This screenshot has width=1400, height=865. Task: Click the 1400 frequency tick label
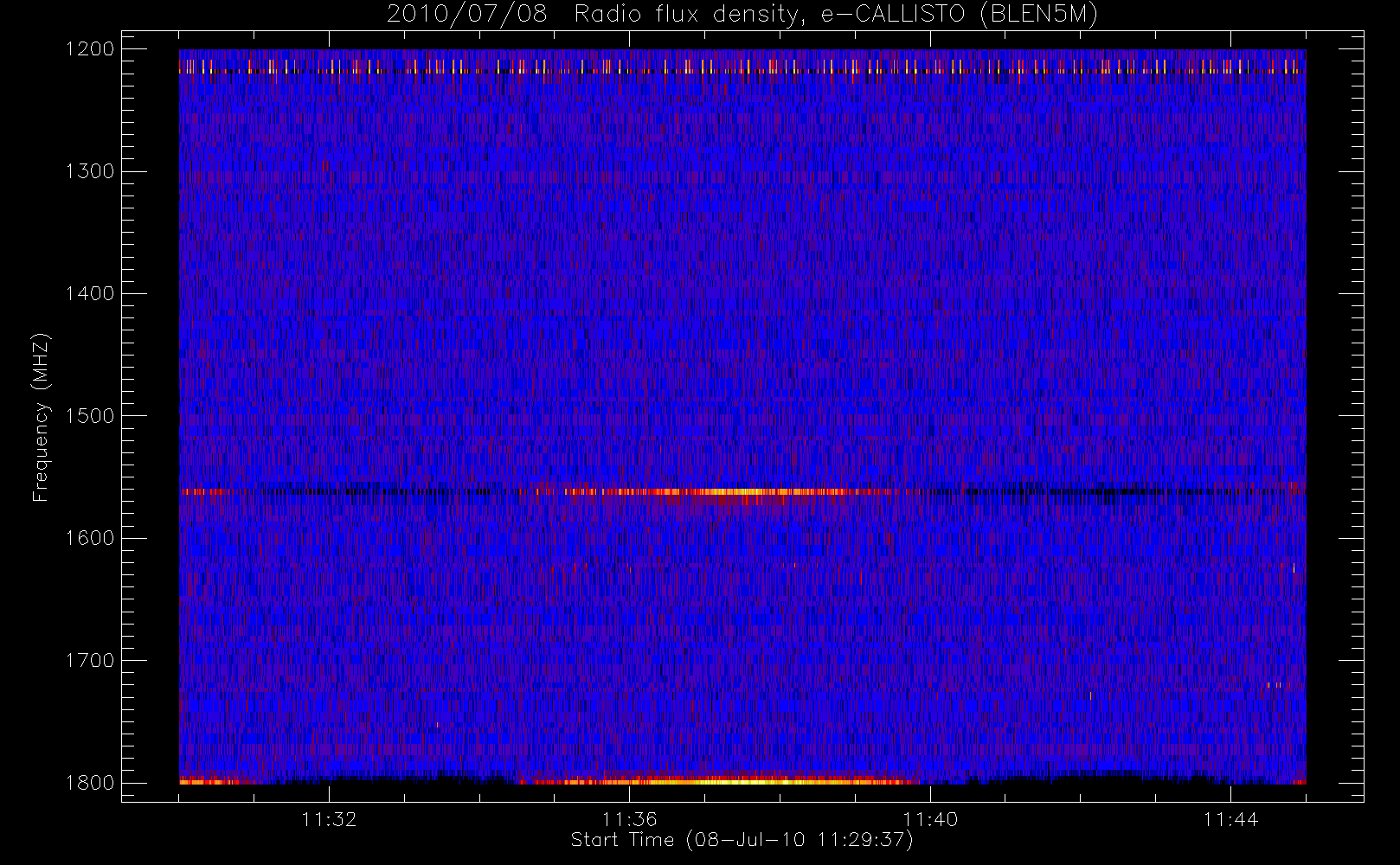pyautogui.click(x=90, y=293)
